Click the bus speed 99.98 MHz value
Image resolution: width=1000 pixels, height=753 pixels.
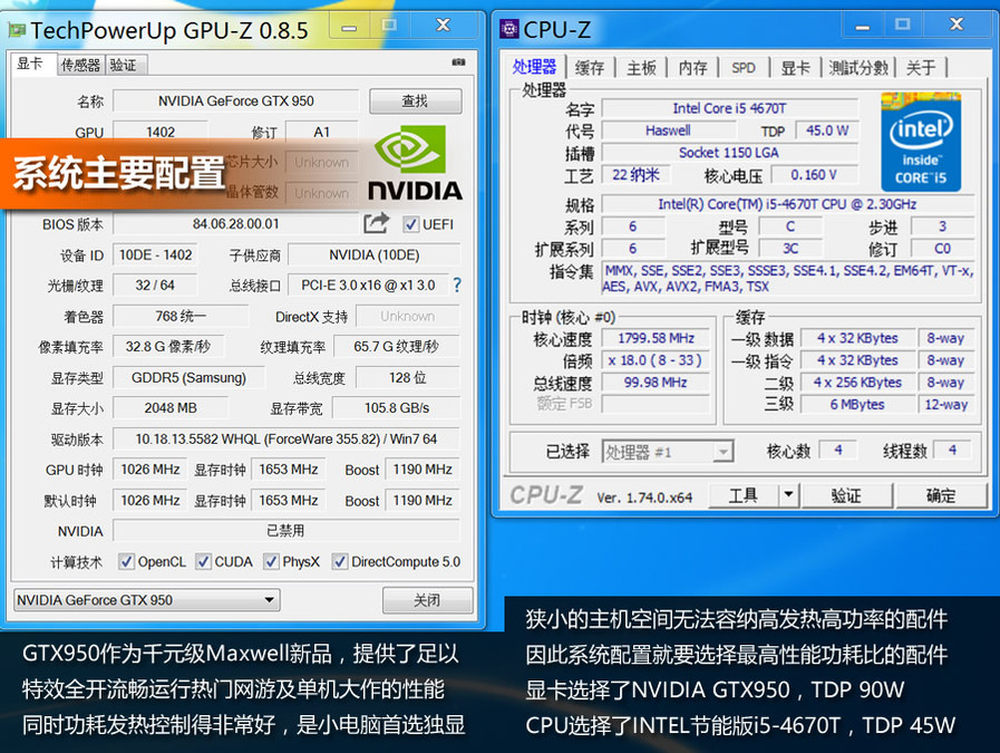click(x=656, y=383)
